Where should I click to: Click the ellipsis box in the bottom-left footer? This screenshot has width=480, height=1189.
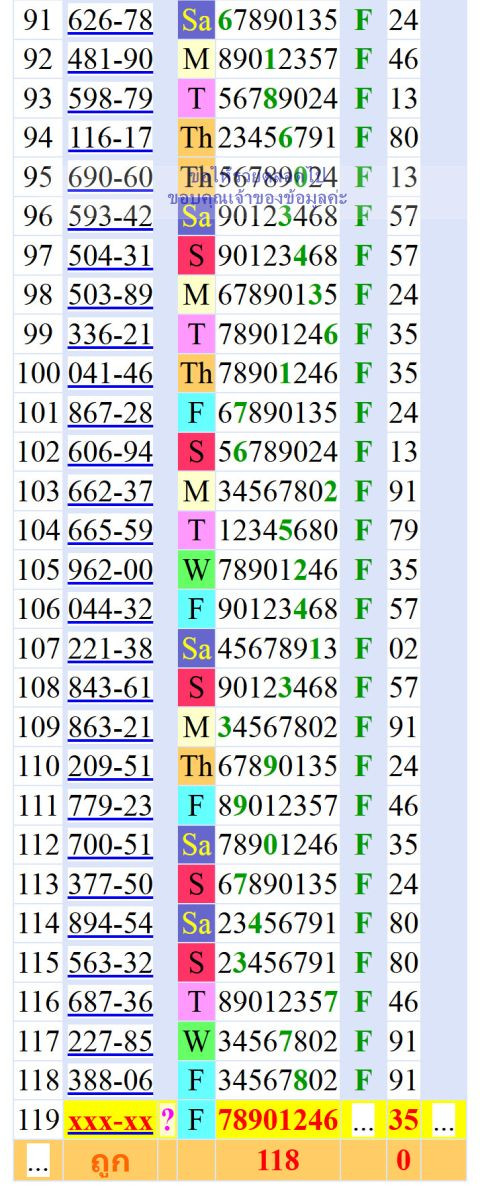point(38,1160)
